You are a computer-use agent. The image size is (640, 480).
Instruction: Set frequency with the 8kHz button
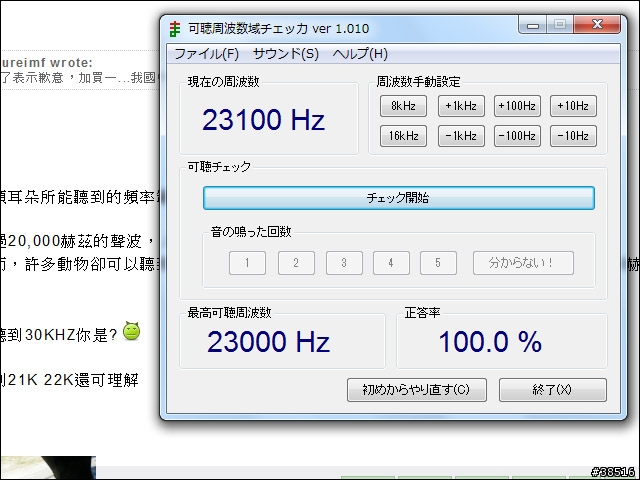point(403,106)
